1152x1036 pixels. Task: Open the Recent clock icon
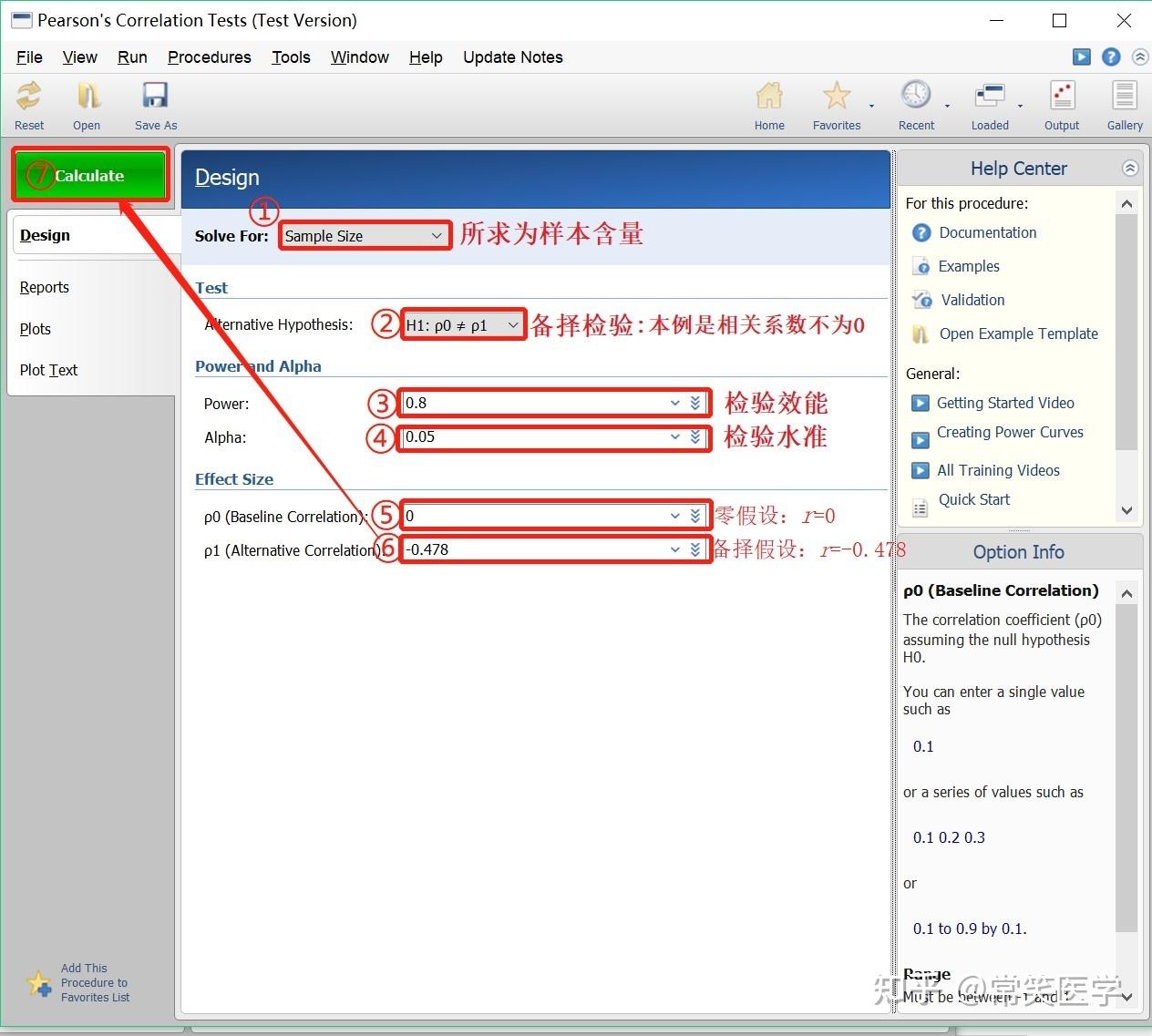(x=916, y=95)
